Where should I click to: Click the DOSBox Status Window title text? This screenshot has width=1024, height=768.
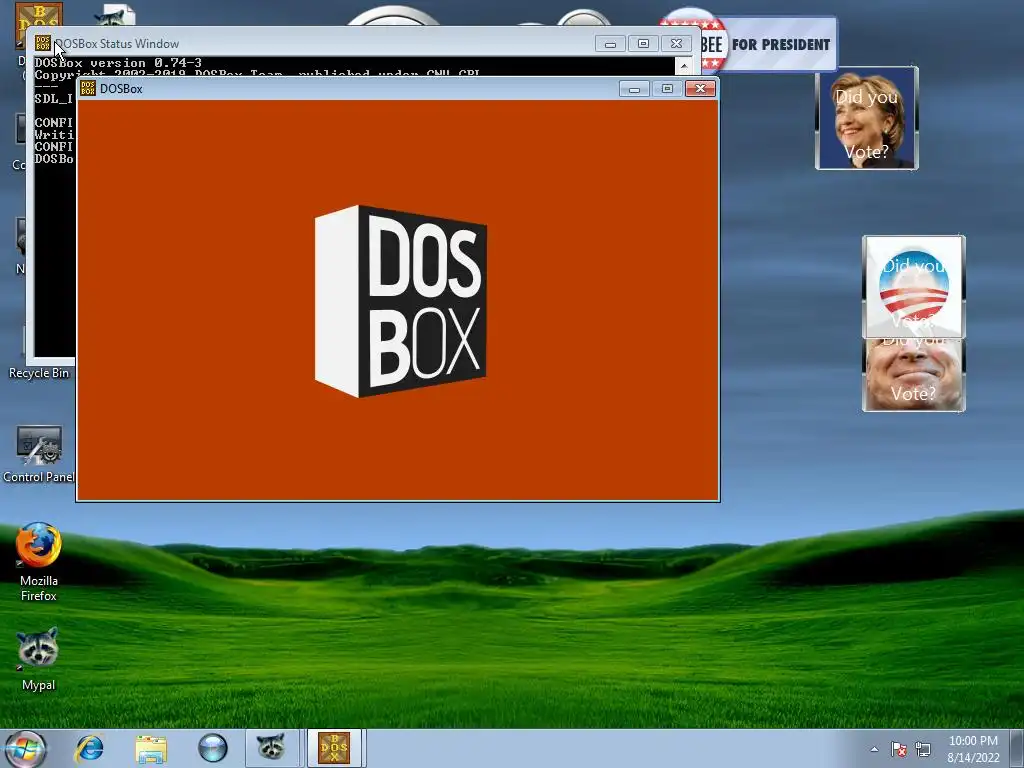coord(118,44)
